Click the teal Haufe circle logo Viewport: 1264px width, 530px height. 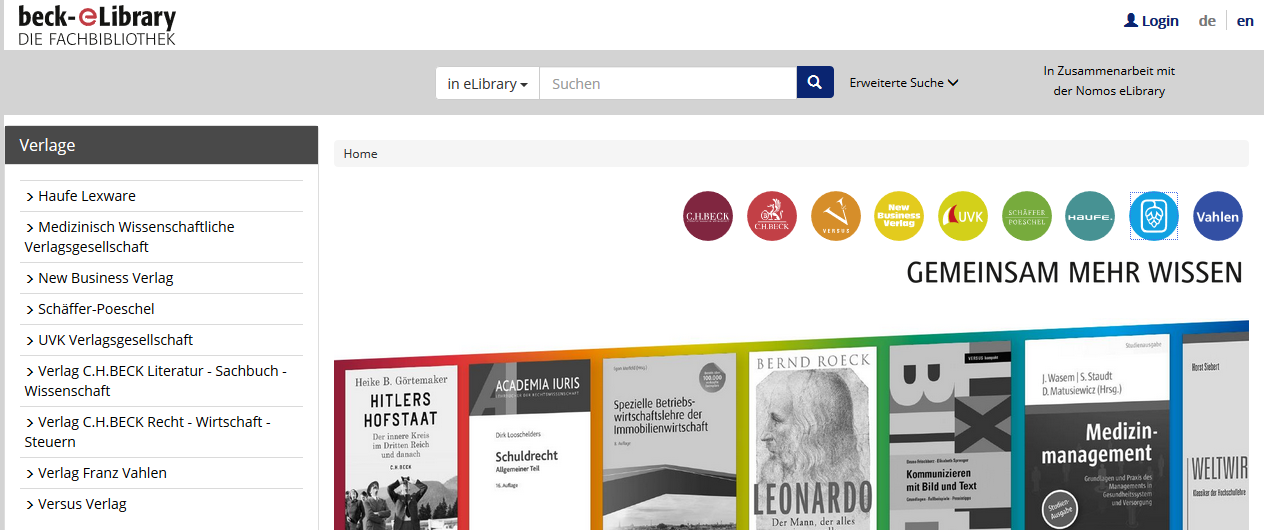point(1090,216)
